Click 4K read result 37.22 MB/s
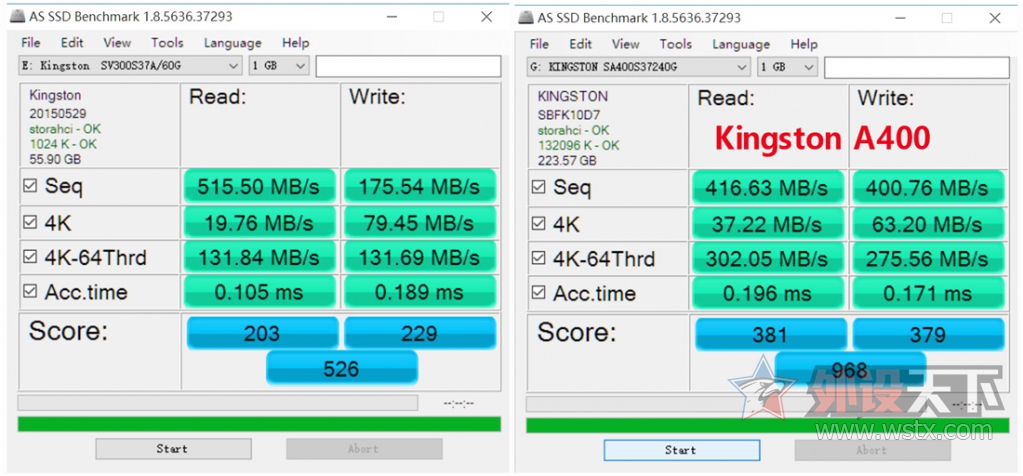The image size is (1023, 476). coord(768,224)
